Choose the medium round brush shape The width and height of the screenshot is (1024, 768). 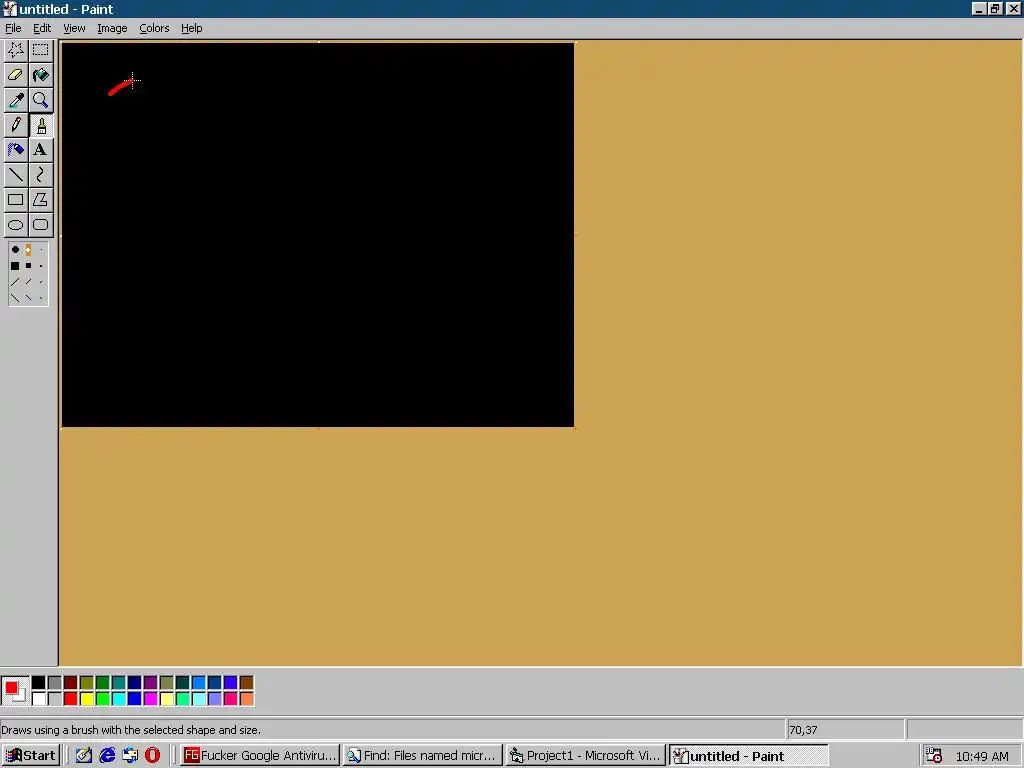point(28,249)
